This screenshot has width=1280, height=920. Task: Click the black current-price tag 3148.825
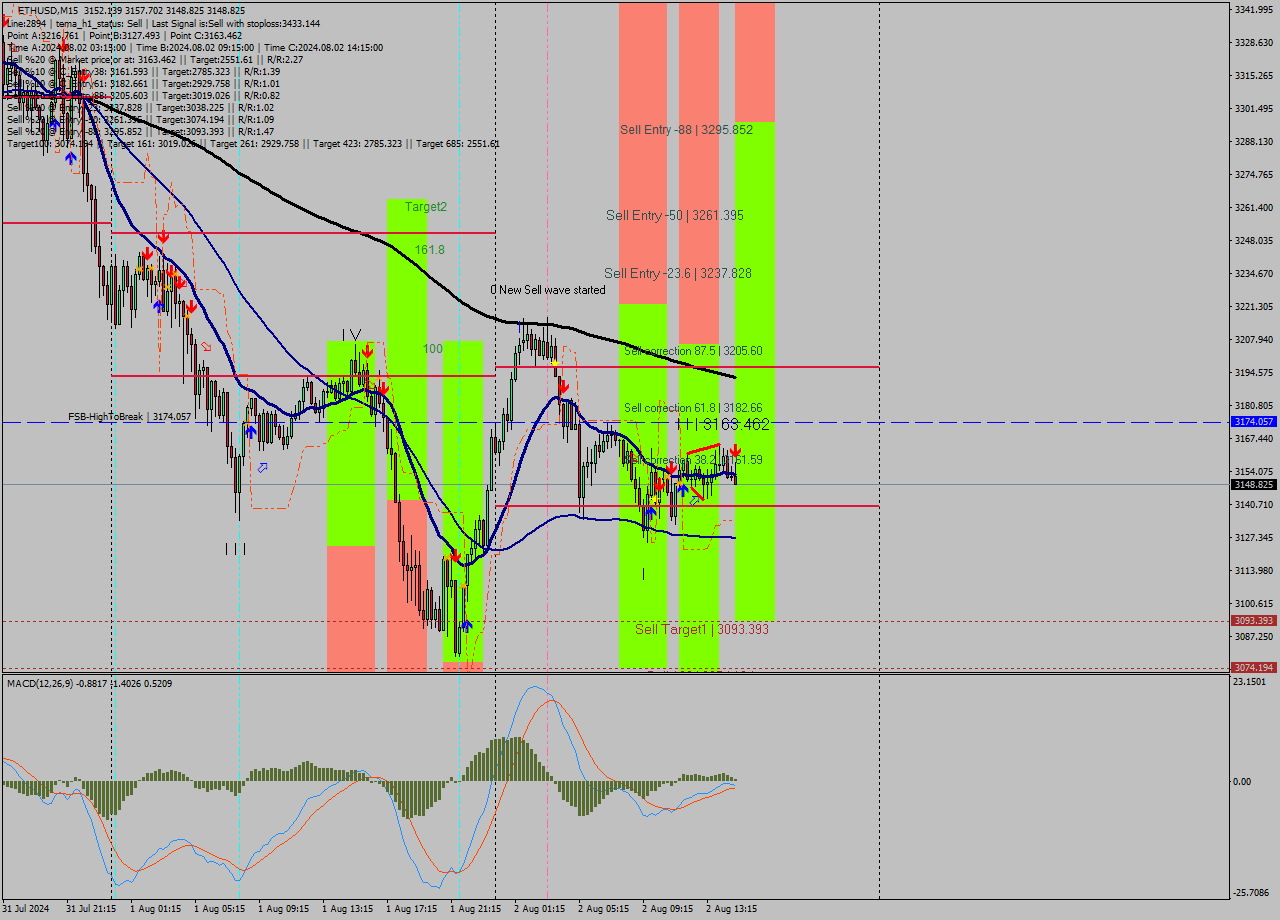[1253, 484]
